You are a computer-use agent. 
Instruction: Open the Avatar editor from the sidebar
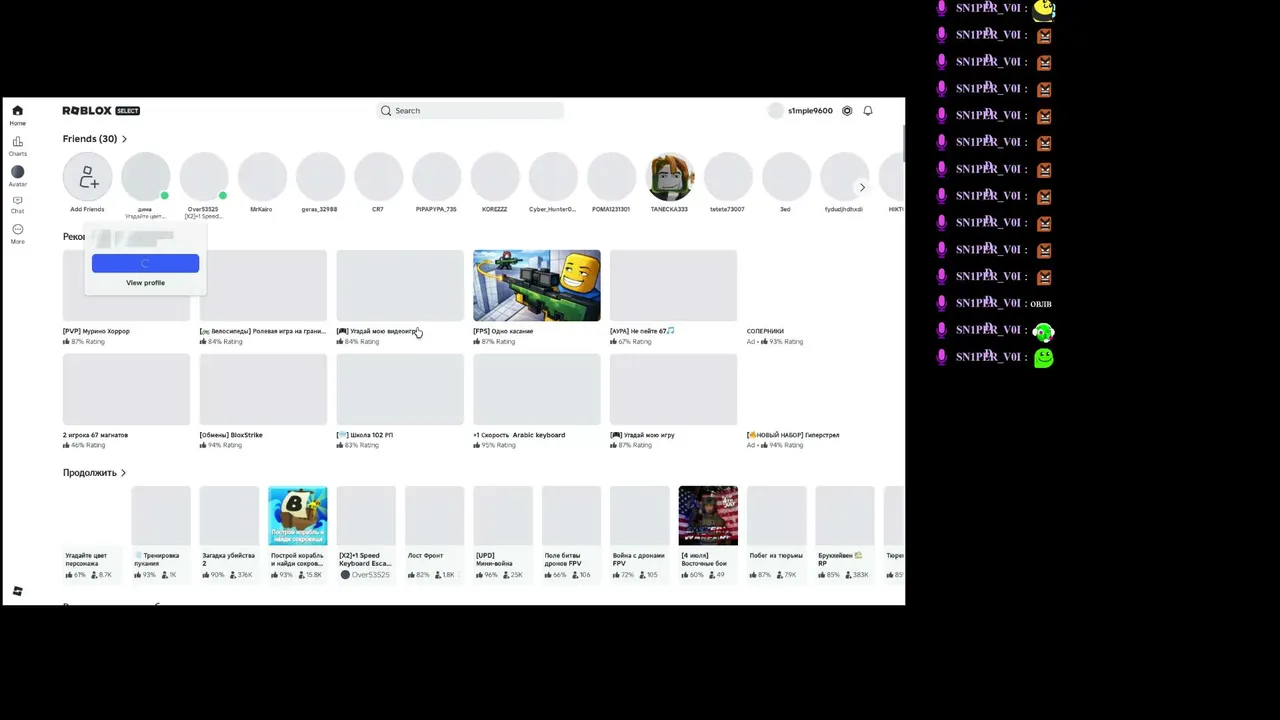click(17, 176)
